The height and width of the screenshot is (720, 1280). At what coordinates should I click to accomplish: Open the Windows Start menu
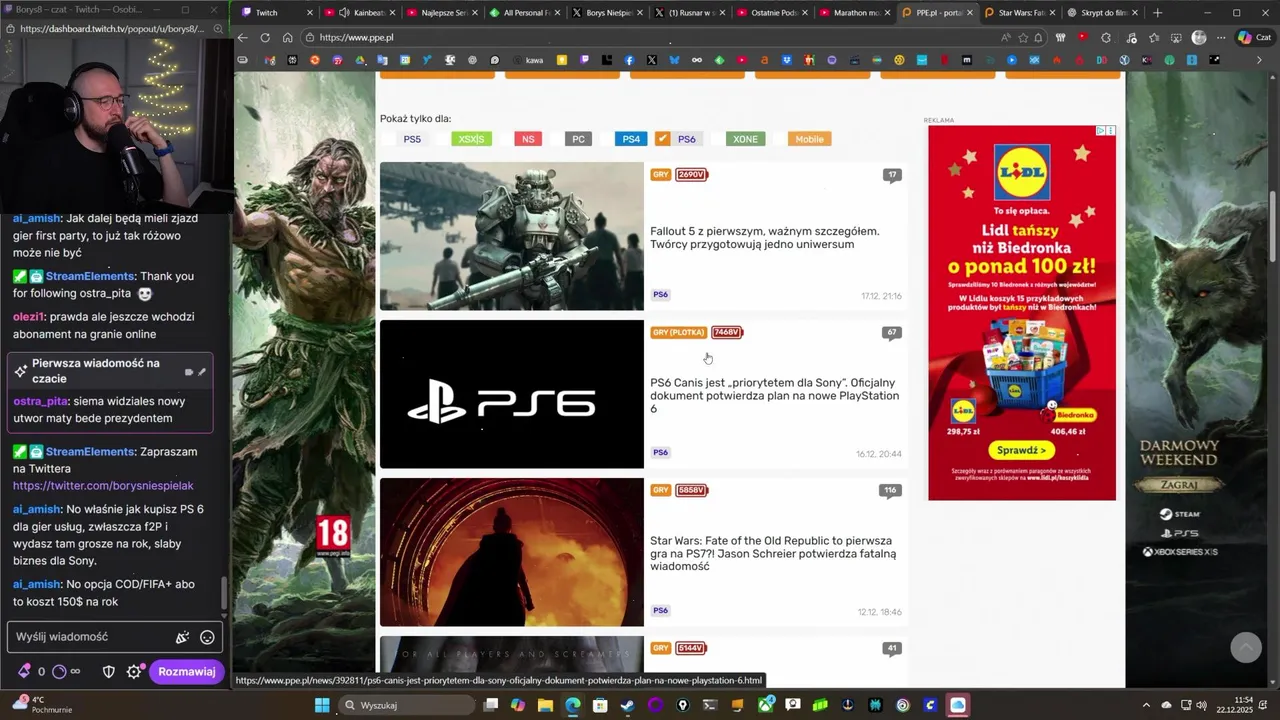322,705
